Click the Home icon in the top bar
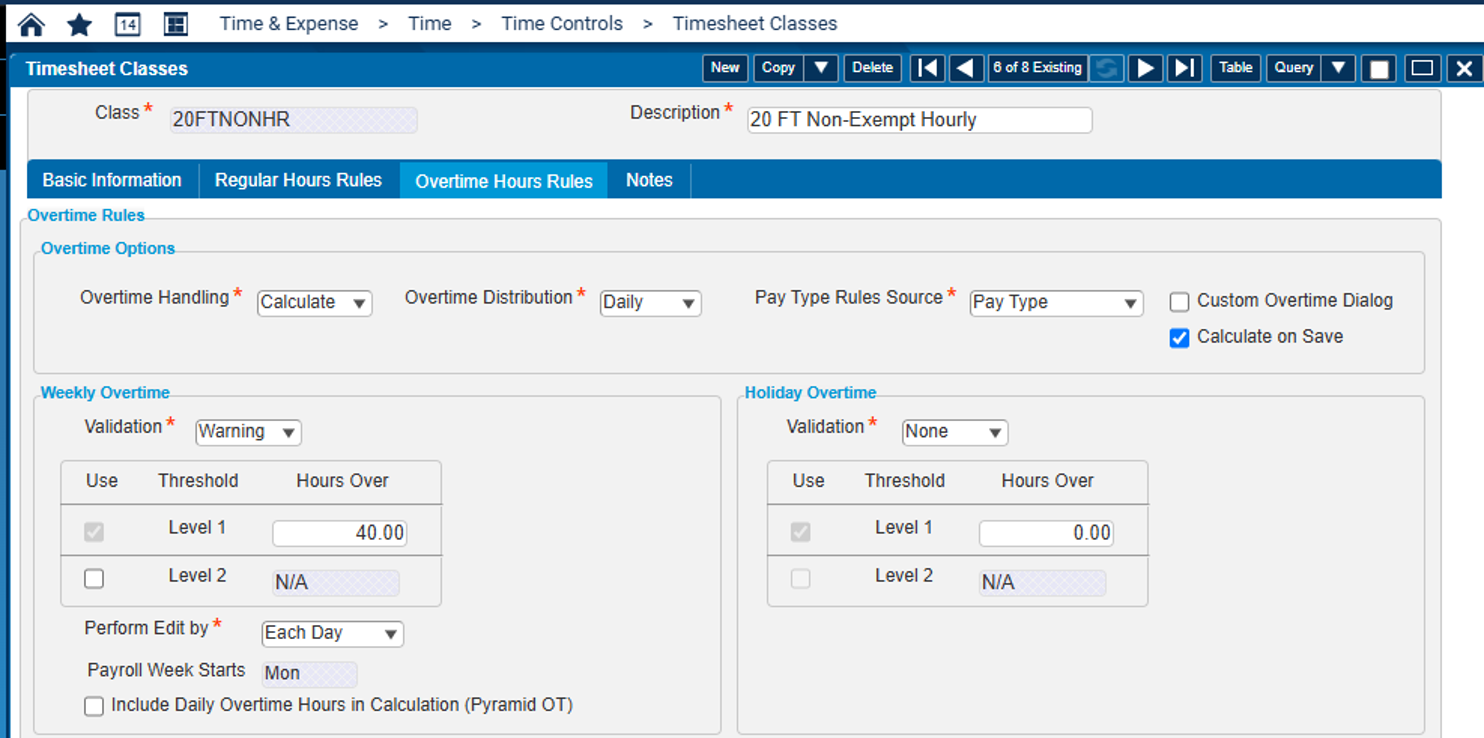The image size is (1484, 738). [x=29, y=22]
